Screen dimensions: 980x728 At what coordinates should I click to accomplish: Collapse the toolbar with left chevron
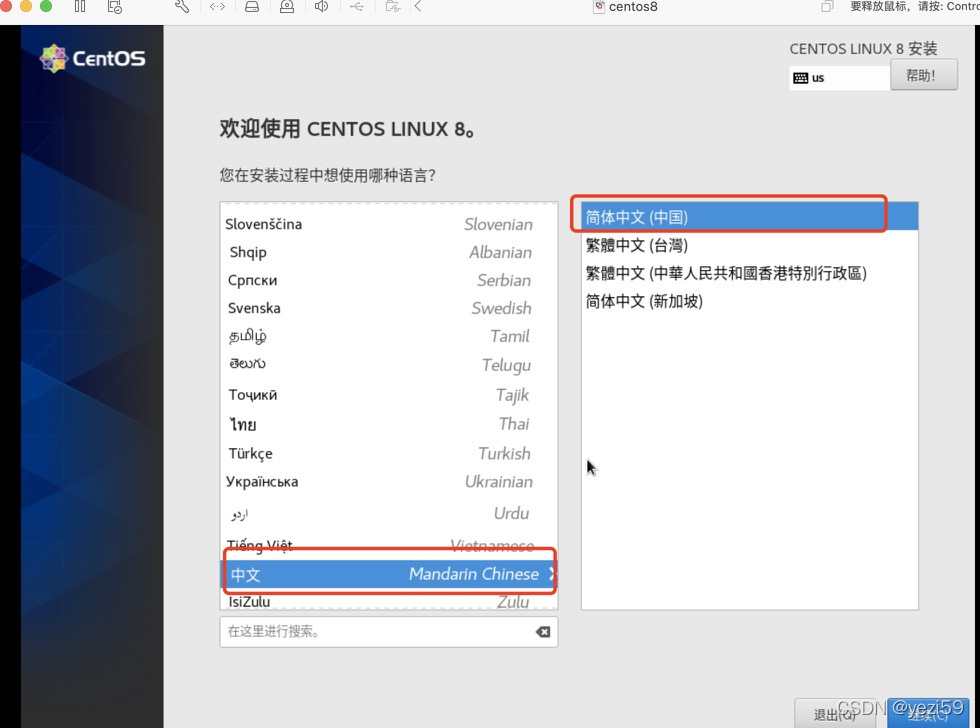(x=418, y=7)
